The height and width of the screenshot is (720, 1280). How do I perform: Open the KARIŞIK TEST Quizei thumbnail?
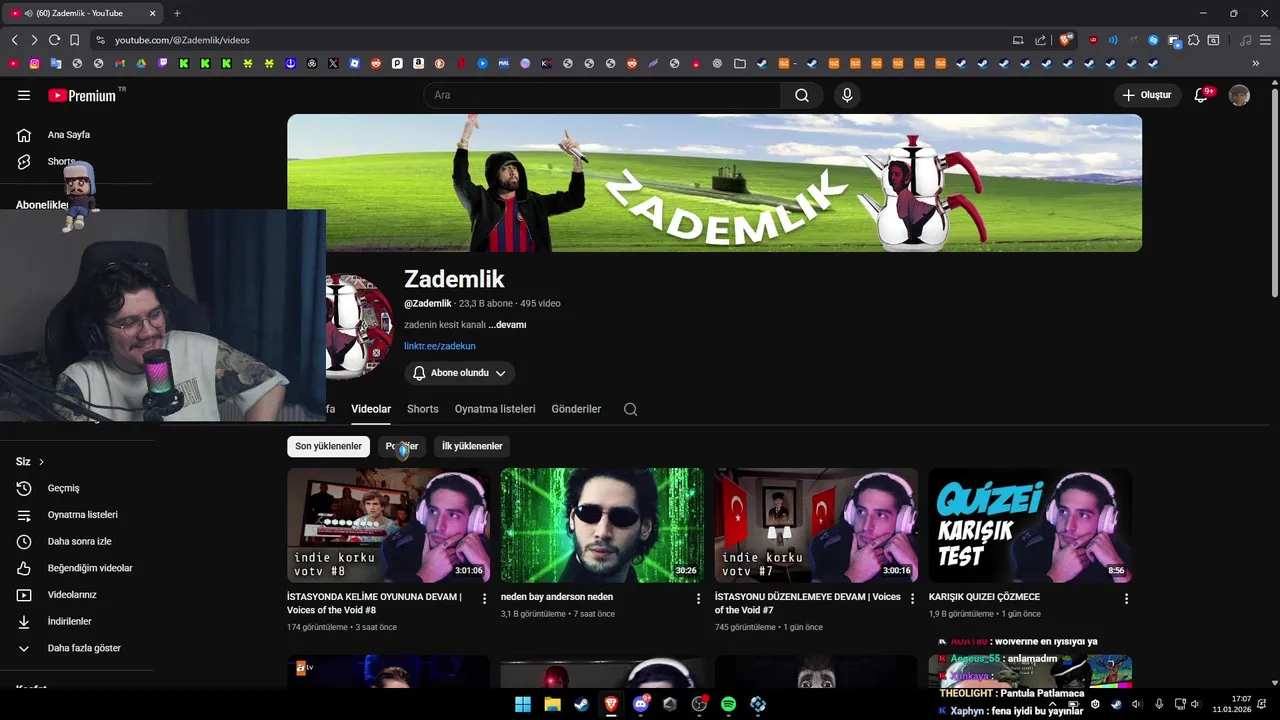(1030, 525)
